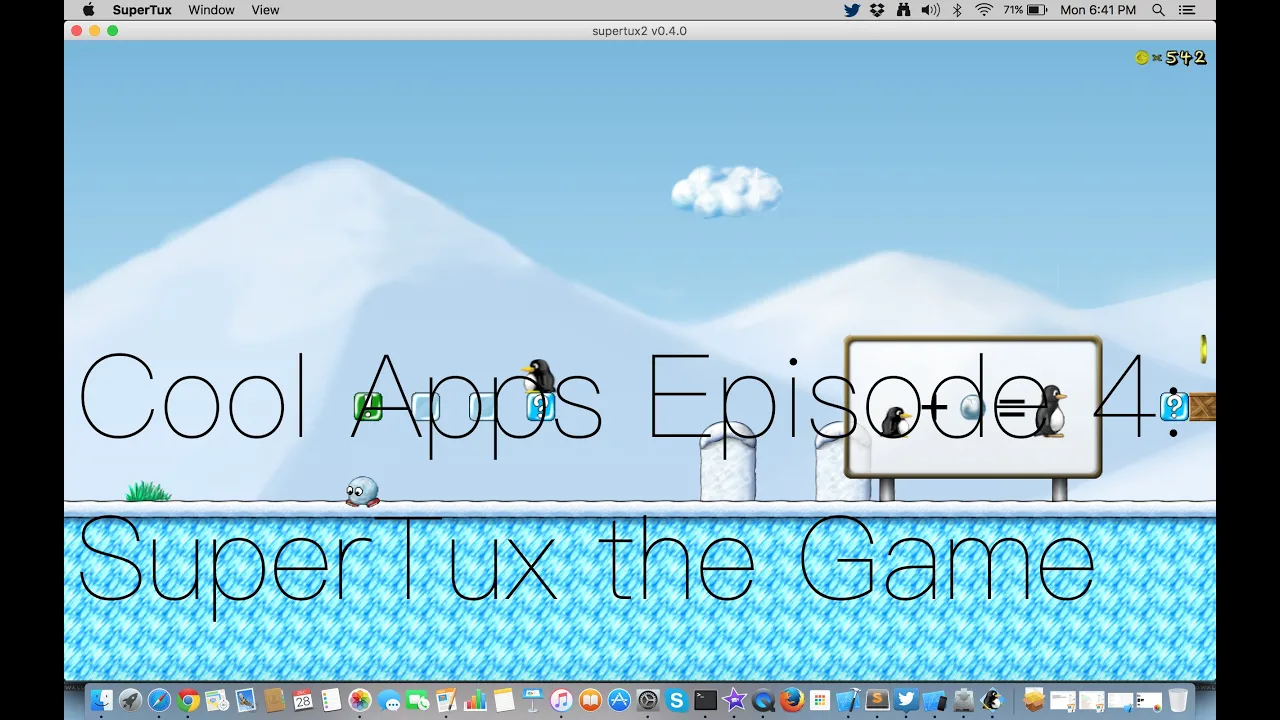This screenshot has width=1280, height=720.
Task: Open the App Store dock icon
Action: point(619,700)
